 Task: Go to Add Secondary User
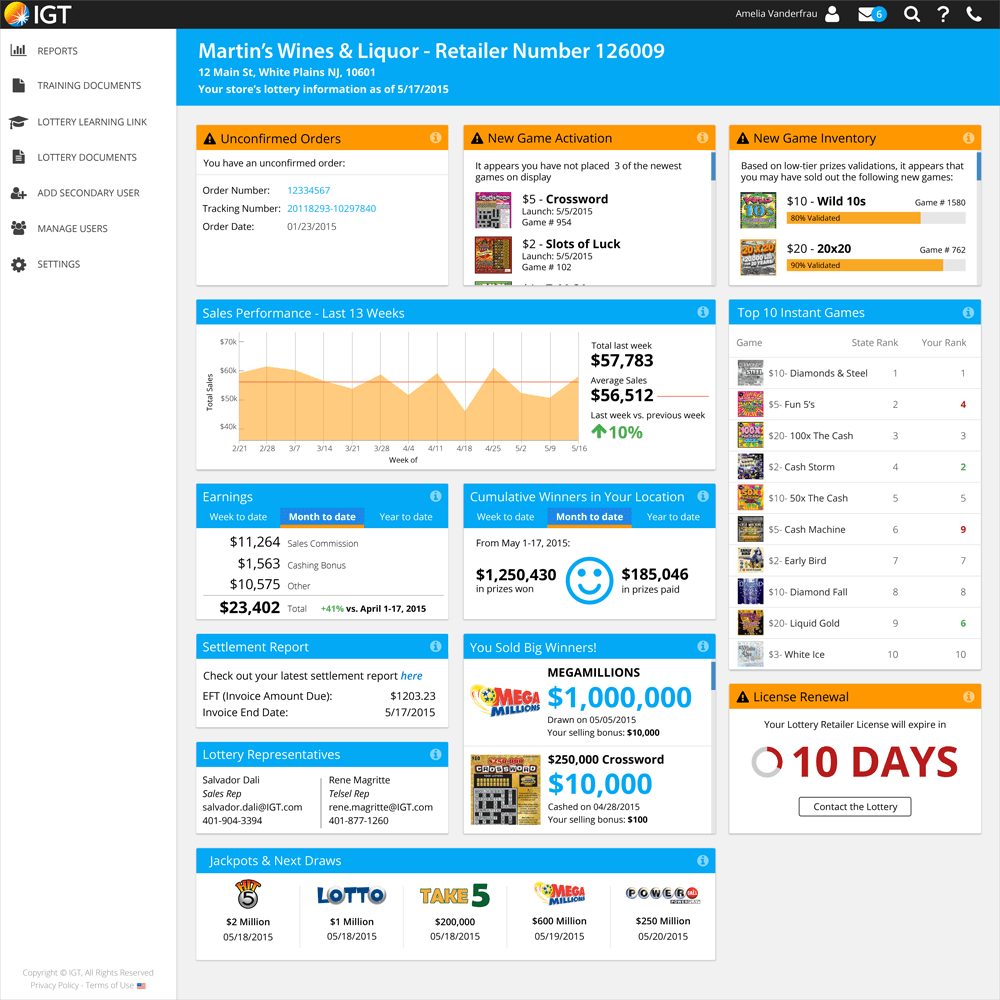[88, 193]
